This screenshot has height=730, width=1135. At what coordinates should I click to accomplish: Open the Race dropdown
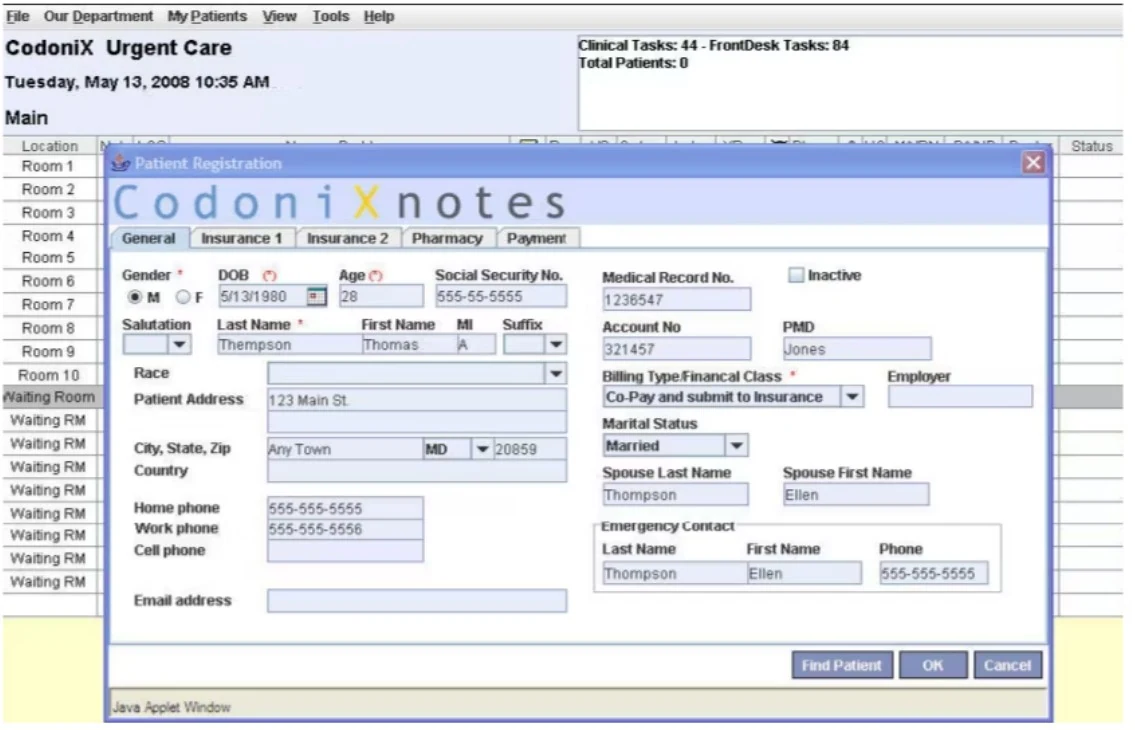pos(556,373)
